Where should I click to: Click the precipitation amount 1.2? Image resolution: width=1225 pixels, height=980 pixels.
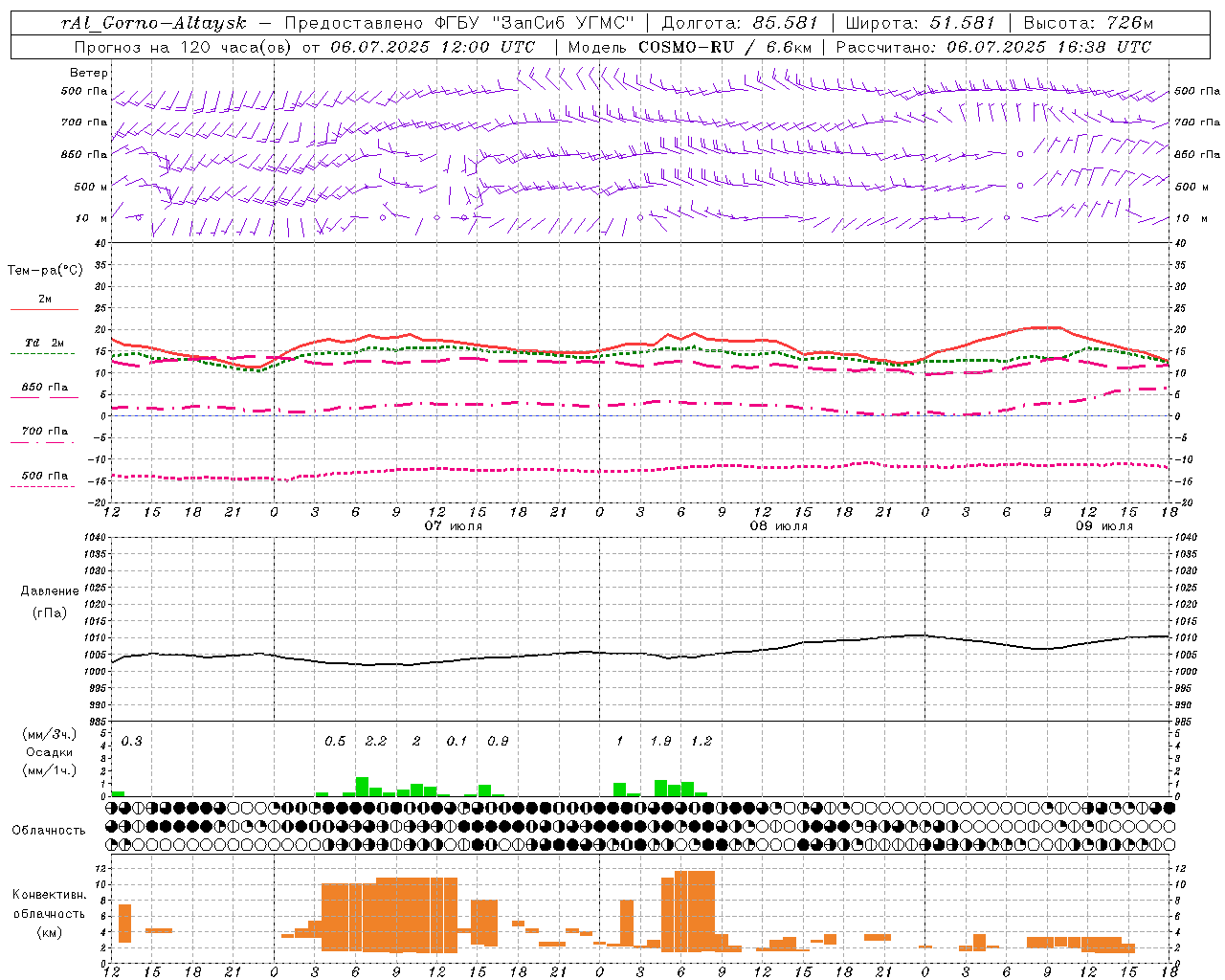pyautogui.click(x=702, y=742)
